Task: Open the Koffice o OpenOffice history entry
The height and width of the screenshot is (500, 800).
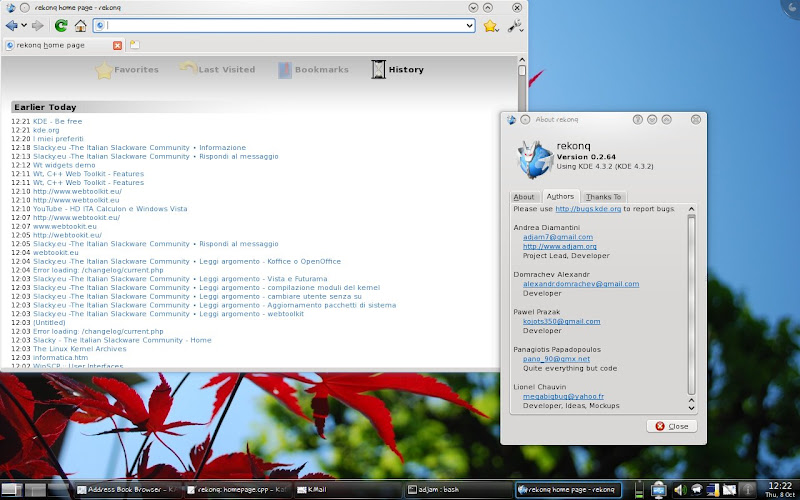Action: (x=187, y=261)
